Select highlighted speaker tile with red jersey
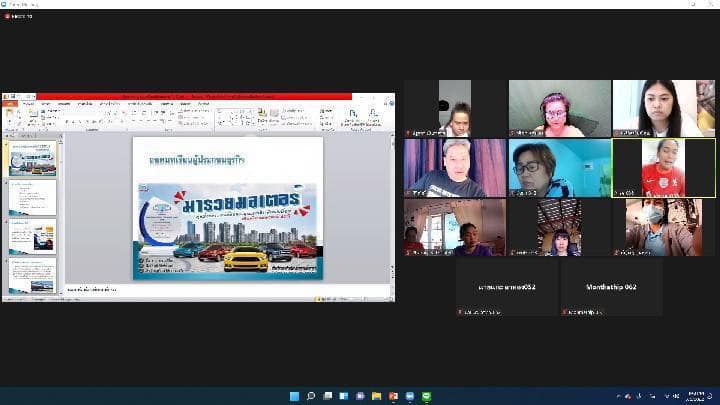720x405 pixels. tap(663, 167)
